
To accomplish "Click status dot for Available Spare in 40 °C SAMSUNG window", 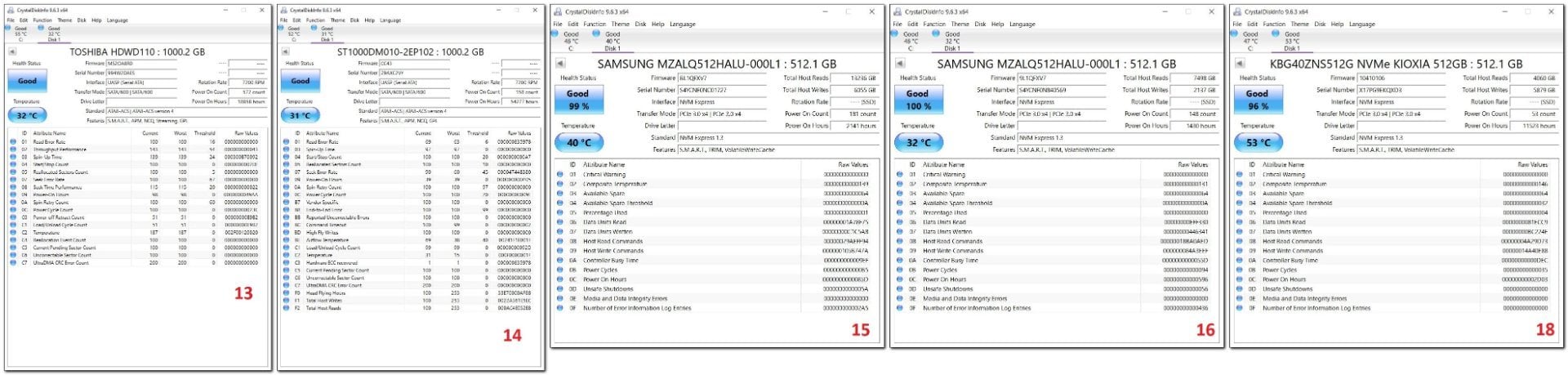I will coord(559,194).
